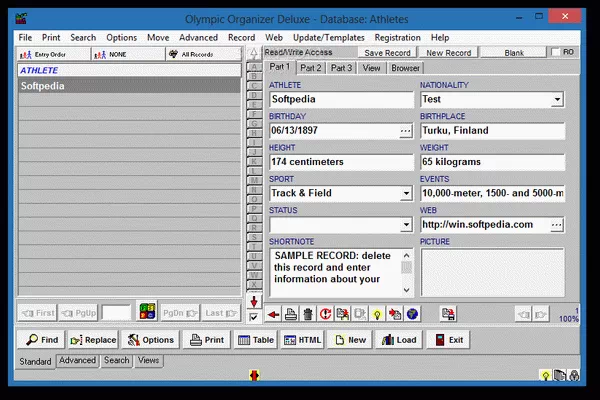Screen dimensions: 600x400
Task: Open the Update/Templates menu
Action: click(x=331, y=37)
